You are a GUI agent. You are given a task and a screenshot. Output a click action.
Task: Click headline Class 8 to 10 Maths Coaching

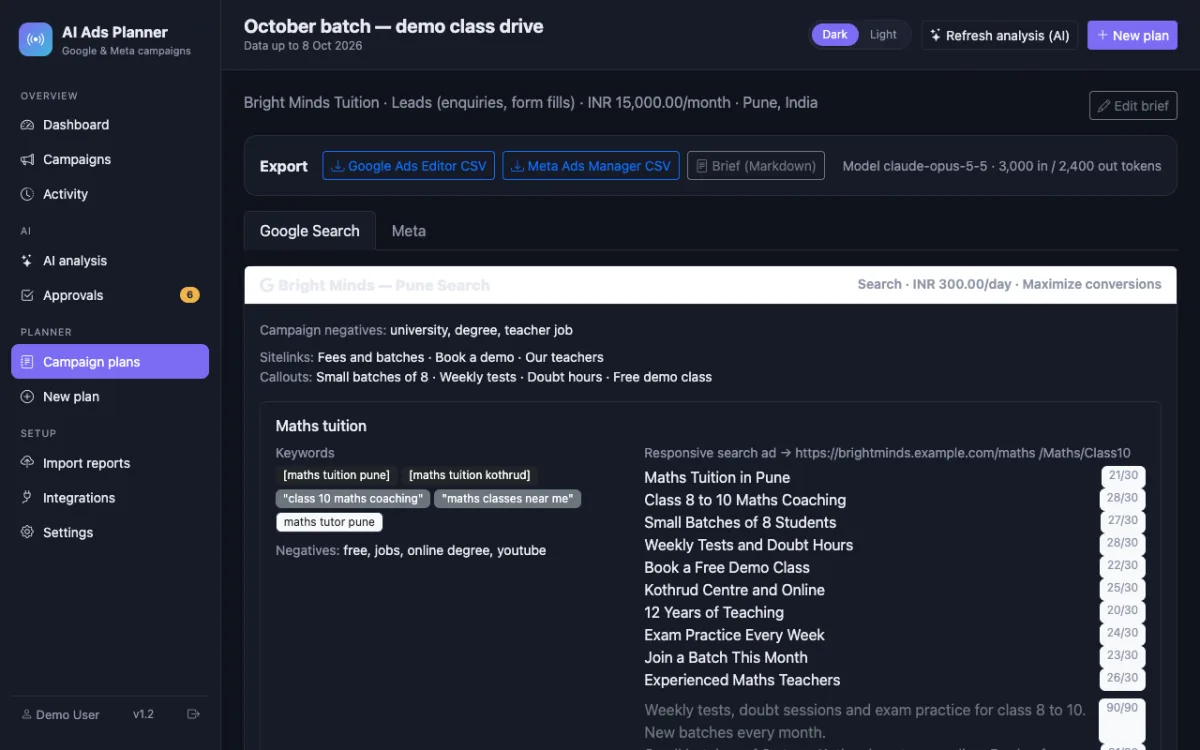745,500
